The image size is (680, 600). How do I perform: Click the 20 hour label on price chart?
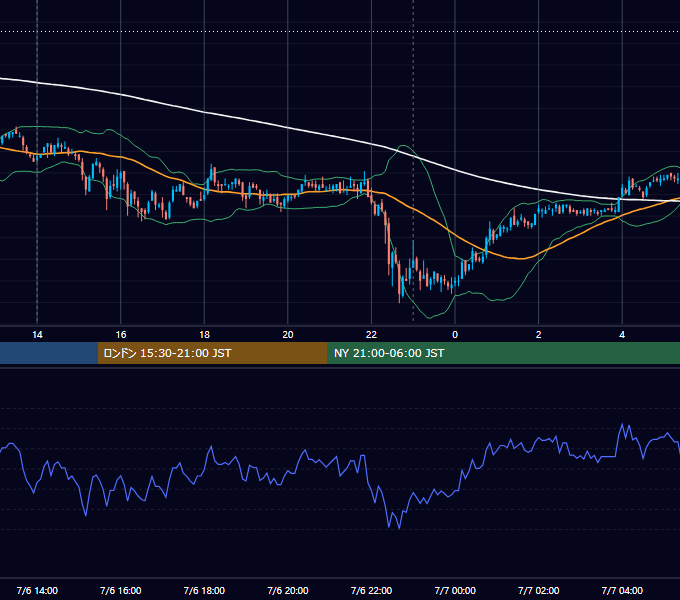pos(288,335)
